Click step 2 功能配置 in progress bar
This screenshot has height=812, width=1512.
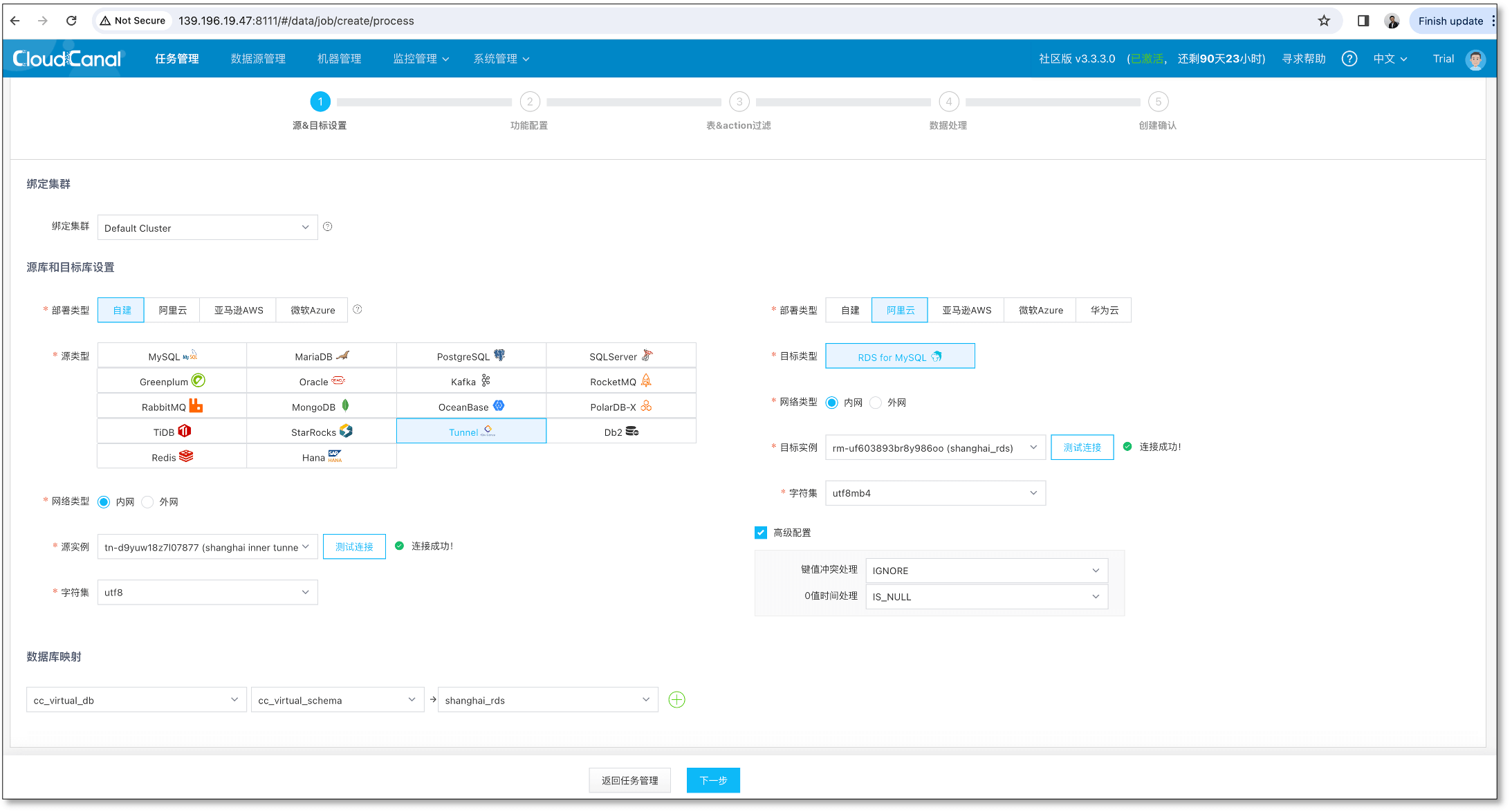[530, 102]
